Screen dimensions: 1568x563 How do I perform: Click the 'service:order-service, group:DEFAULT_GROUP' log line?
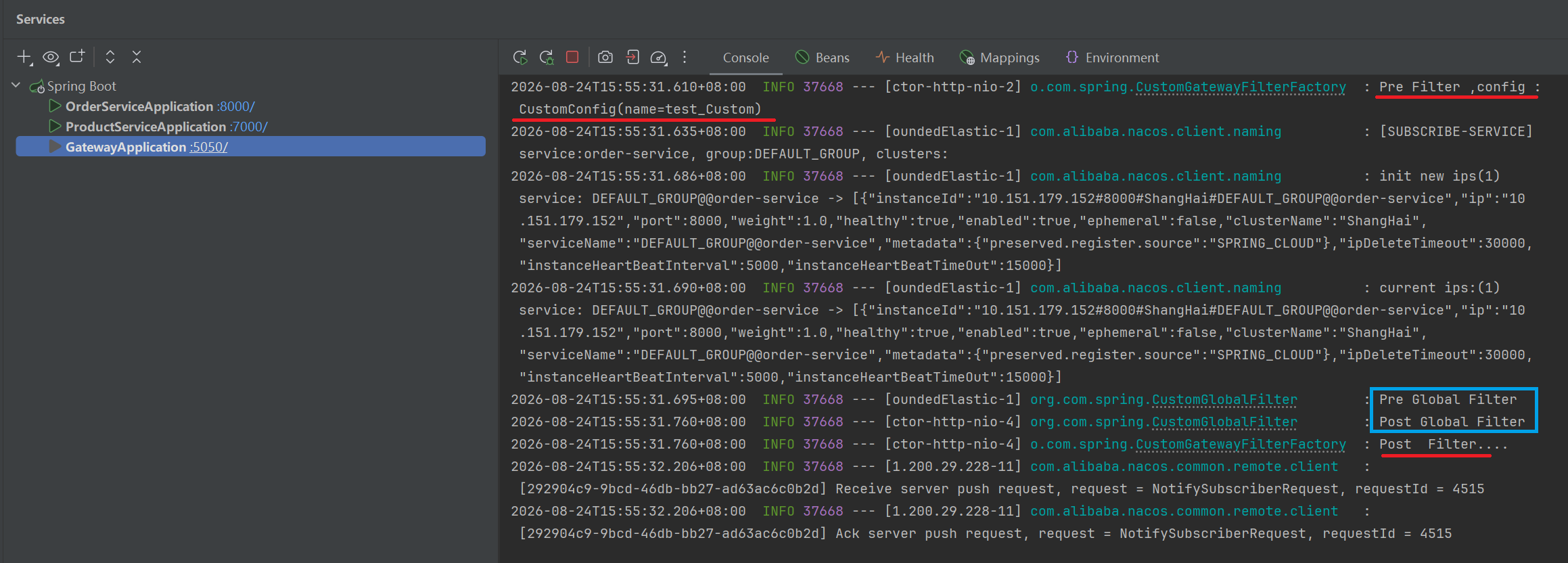733,154
